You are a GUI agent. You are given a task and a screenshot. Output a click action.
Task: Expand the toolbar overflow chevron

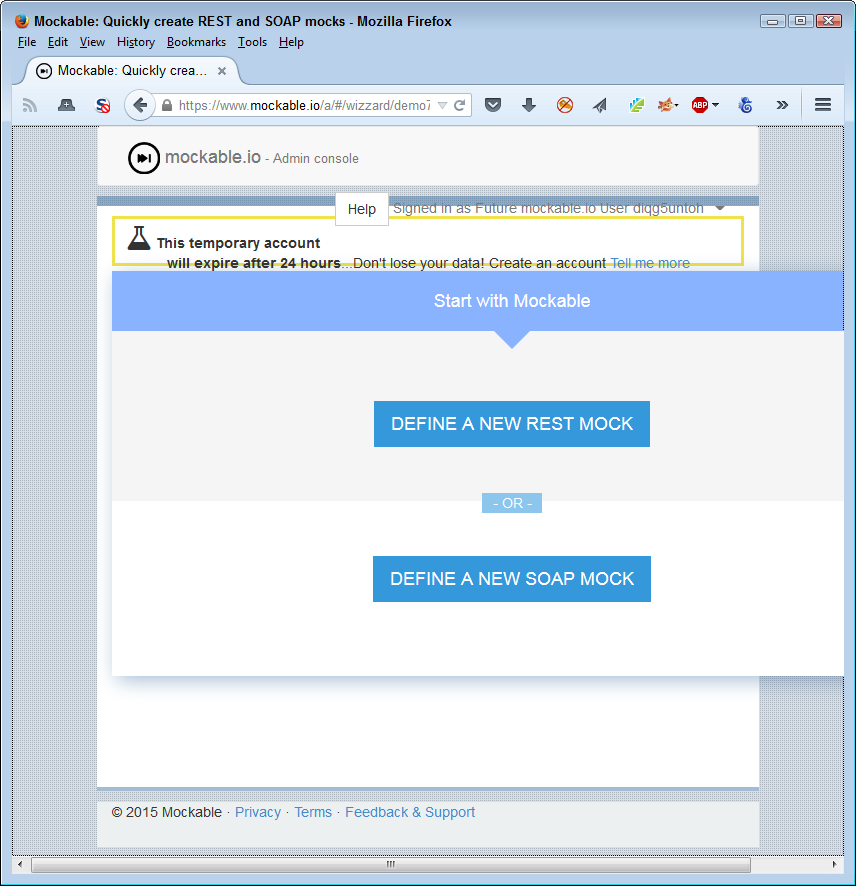[782, 105]
